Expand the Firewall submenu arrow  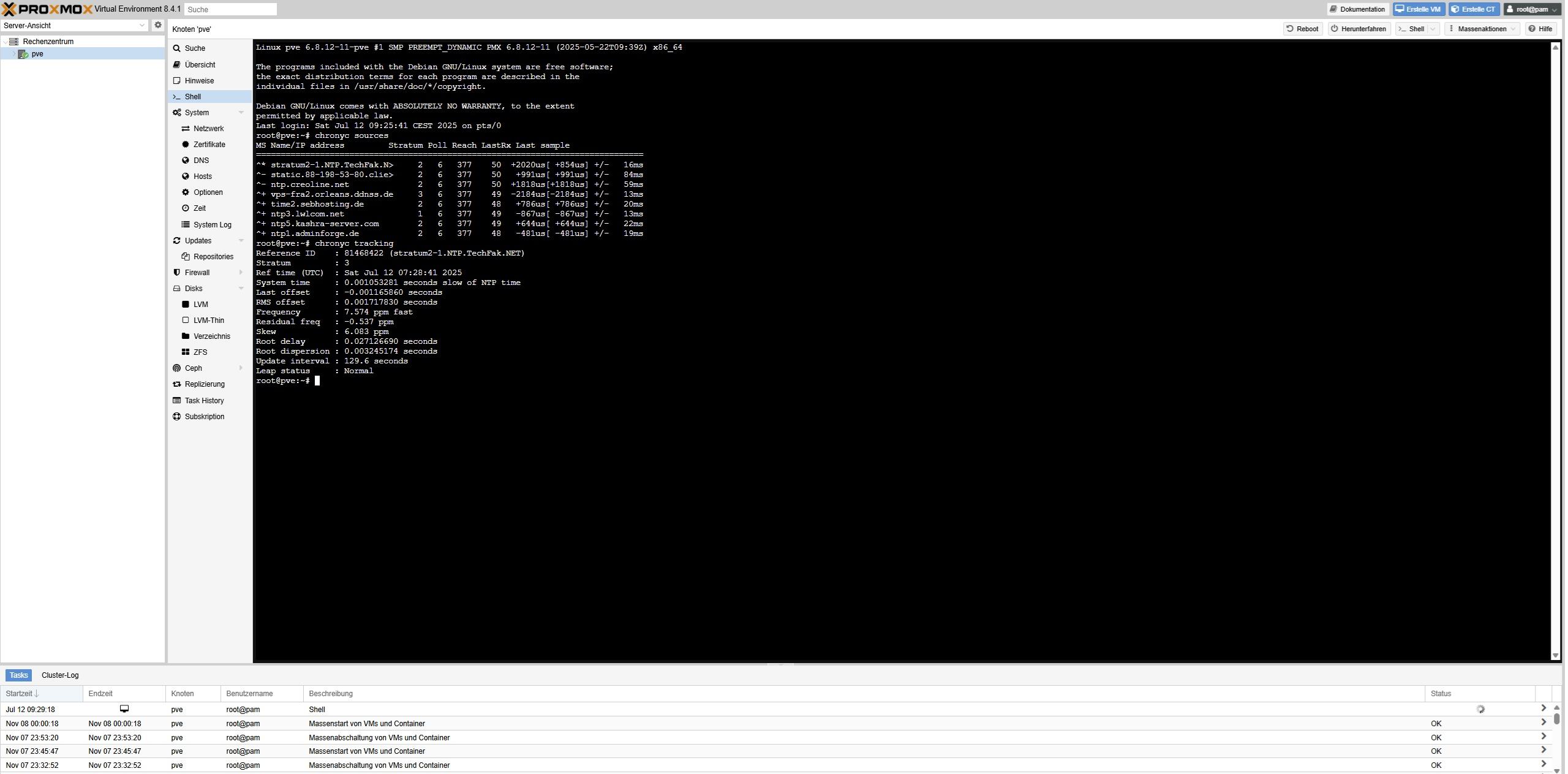pos(241,273)
